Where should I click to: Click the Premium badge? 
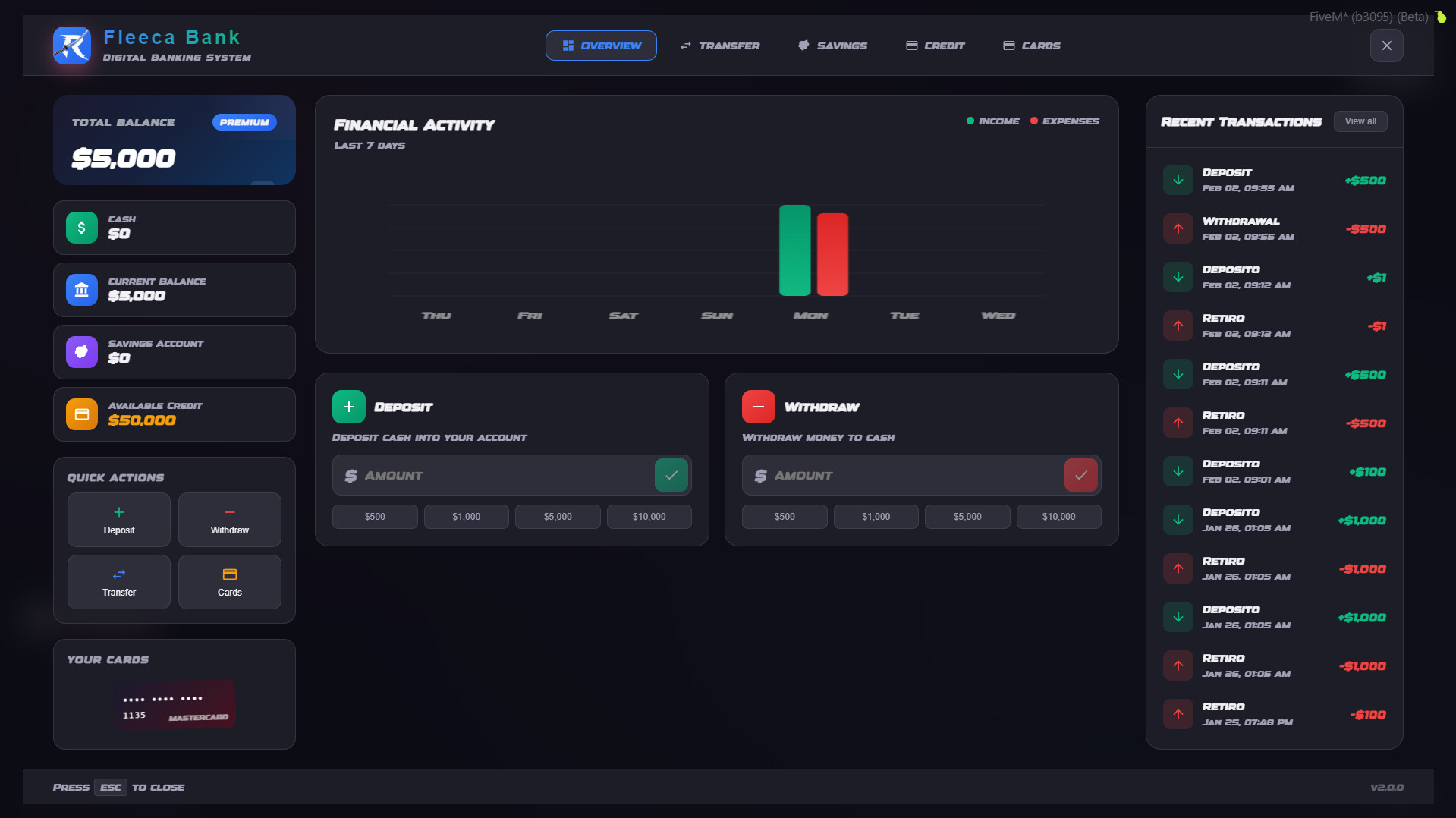click(244, 122)
